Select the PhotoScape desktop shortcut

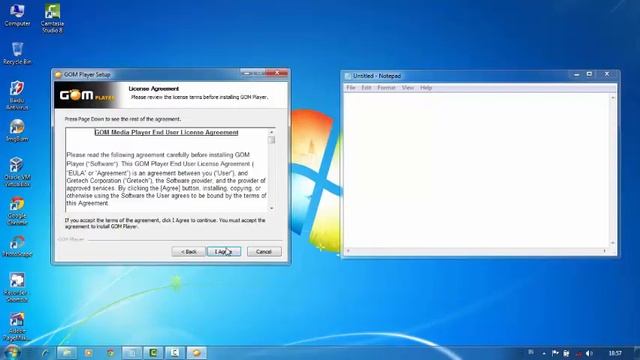[17, 246]
